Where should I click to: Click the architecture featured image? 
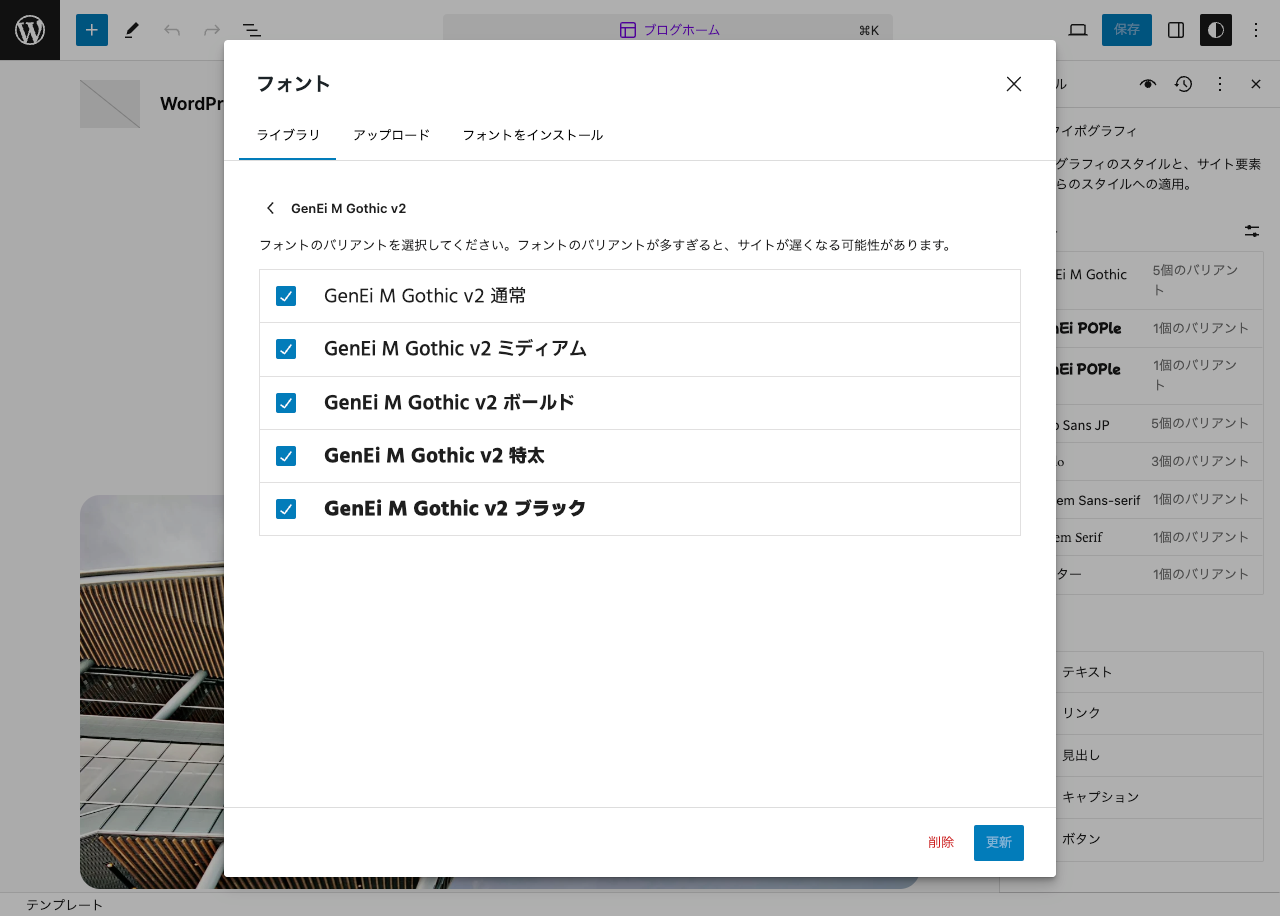[151, 691]
